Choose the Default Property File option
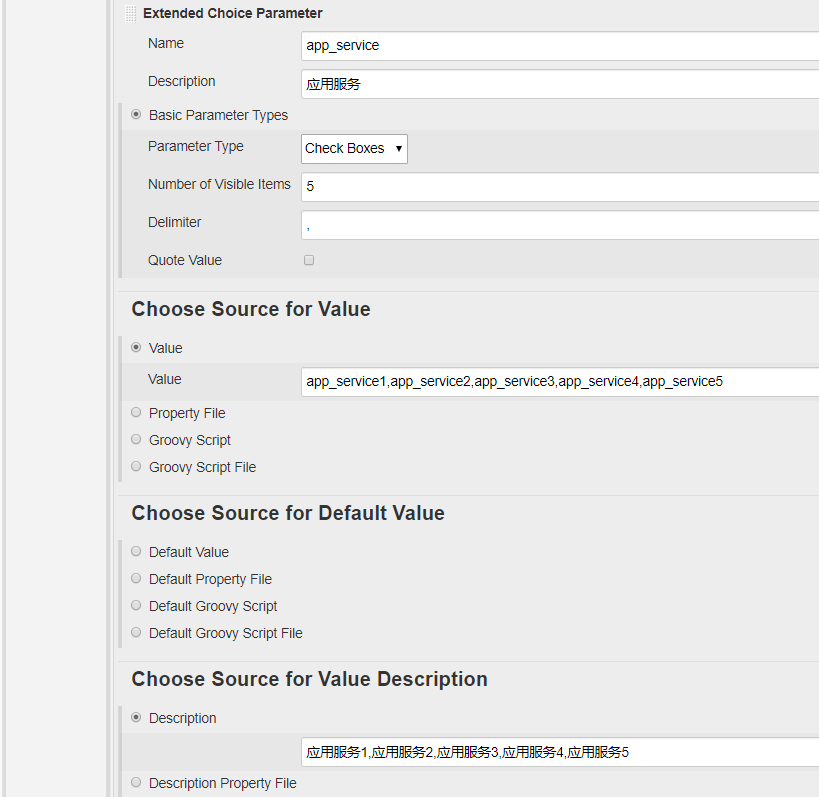 pos(136,579)
